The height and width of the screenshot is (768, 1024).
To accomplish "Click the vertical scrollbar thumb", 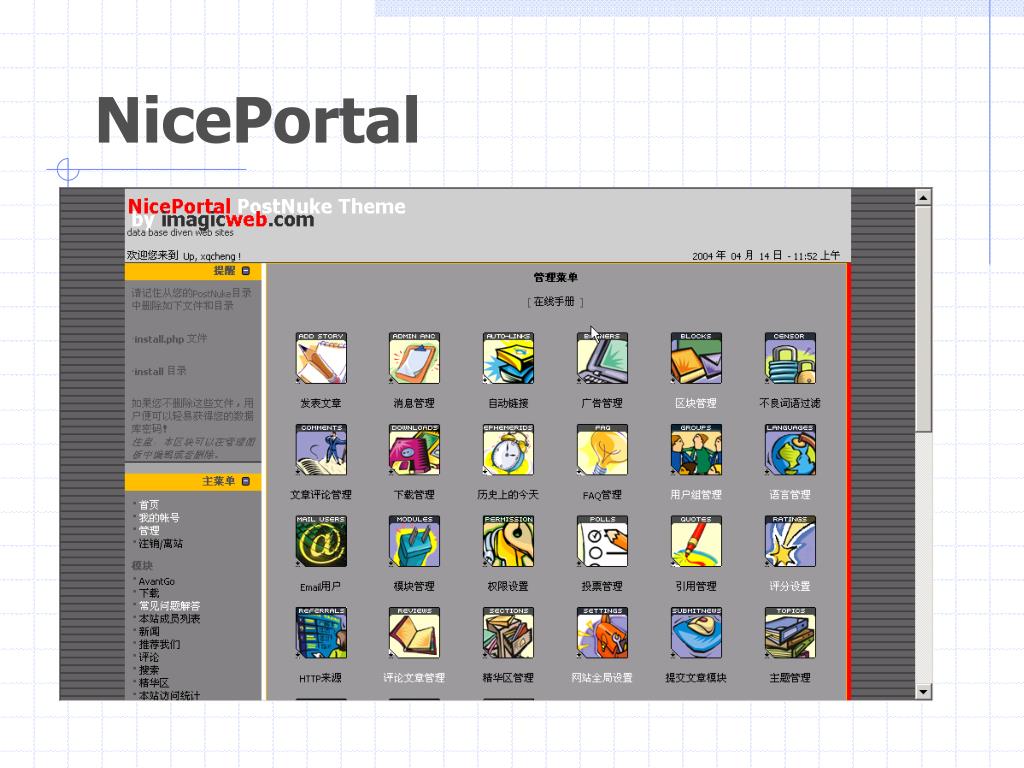I will pos(923,319).
